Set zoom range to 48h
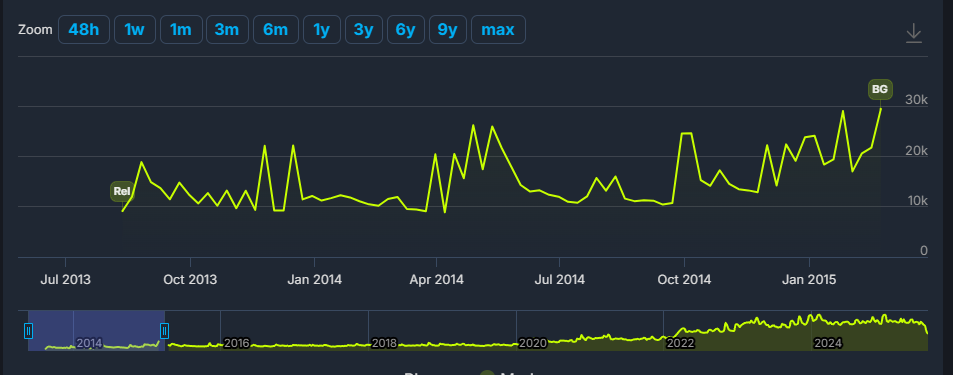 [83, 30]
